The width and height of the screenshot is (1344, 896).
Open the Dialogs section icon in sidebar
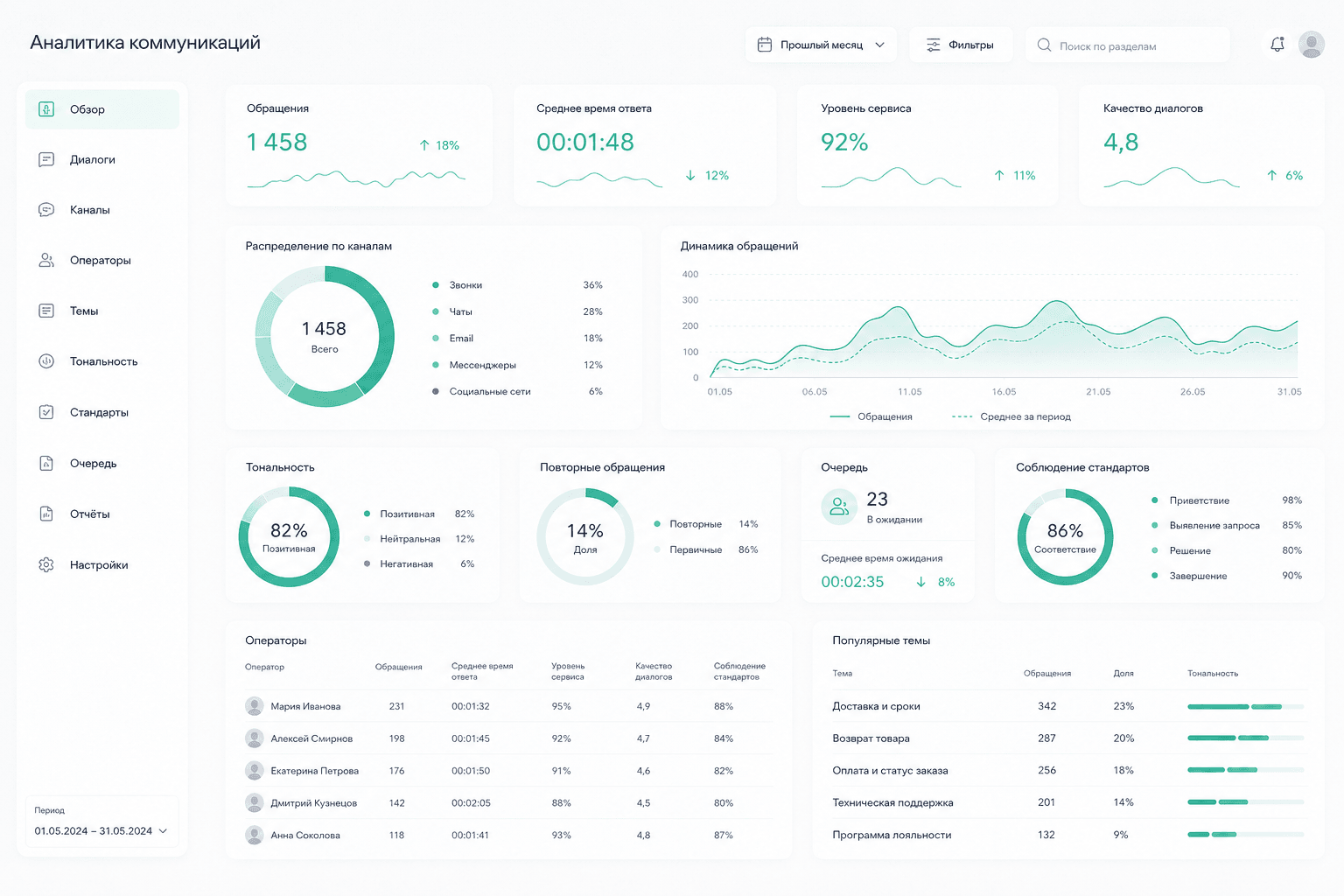click(x=46, y=159)
